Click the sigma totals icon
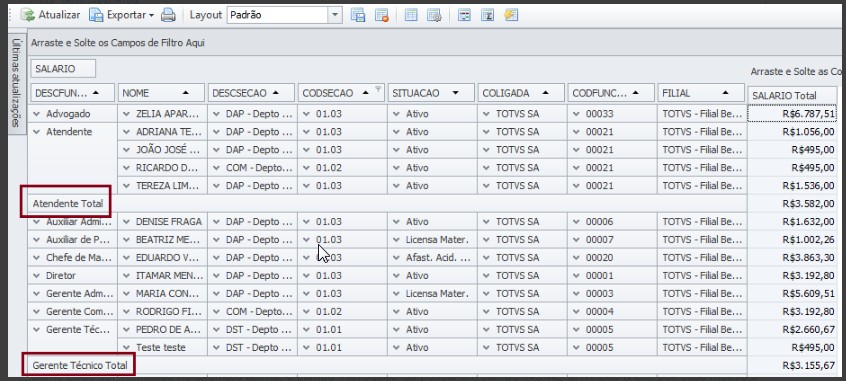The width and height of the screenshot is (846, 381). [x=488, y=15]
